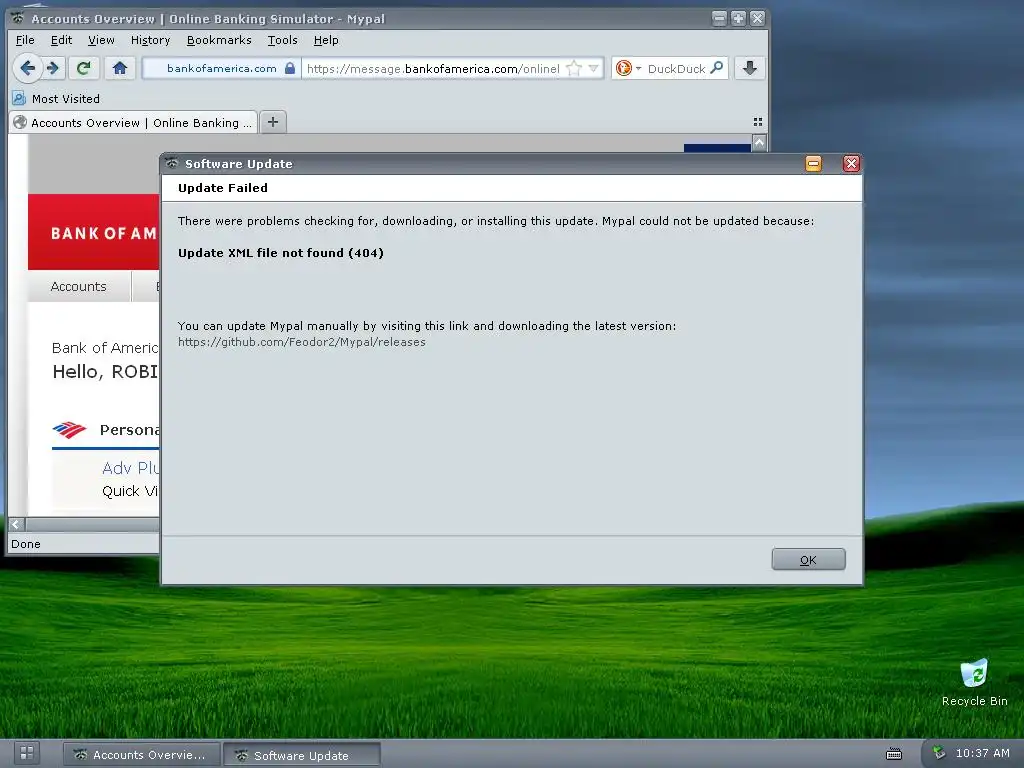The width and height of the screenshot is (1024, 768).
Task: Open the File menu
Action: (x=25, y=40)
